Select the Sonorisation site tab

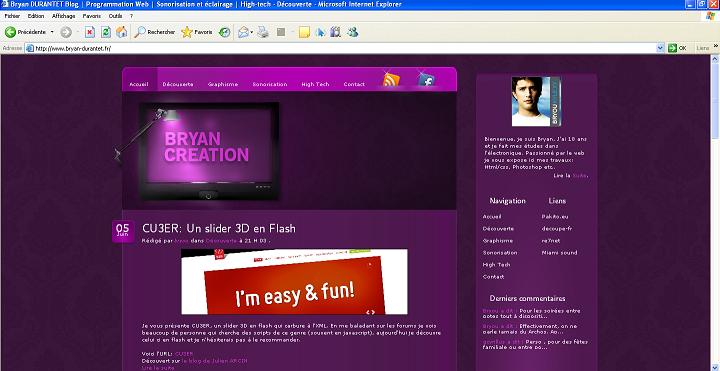click(270, 84)
